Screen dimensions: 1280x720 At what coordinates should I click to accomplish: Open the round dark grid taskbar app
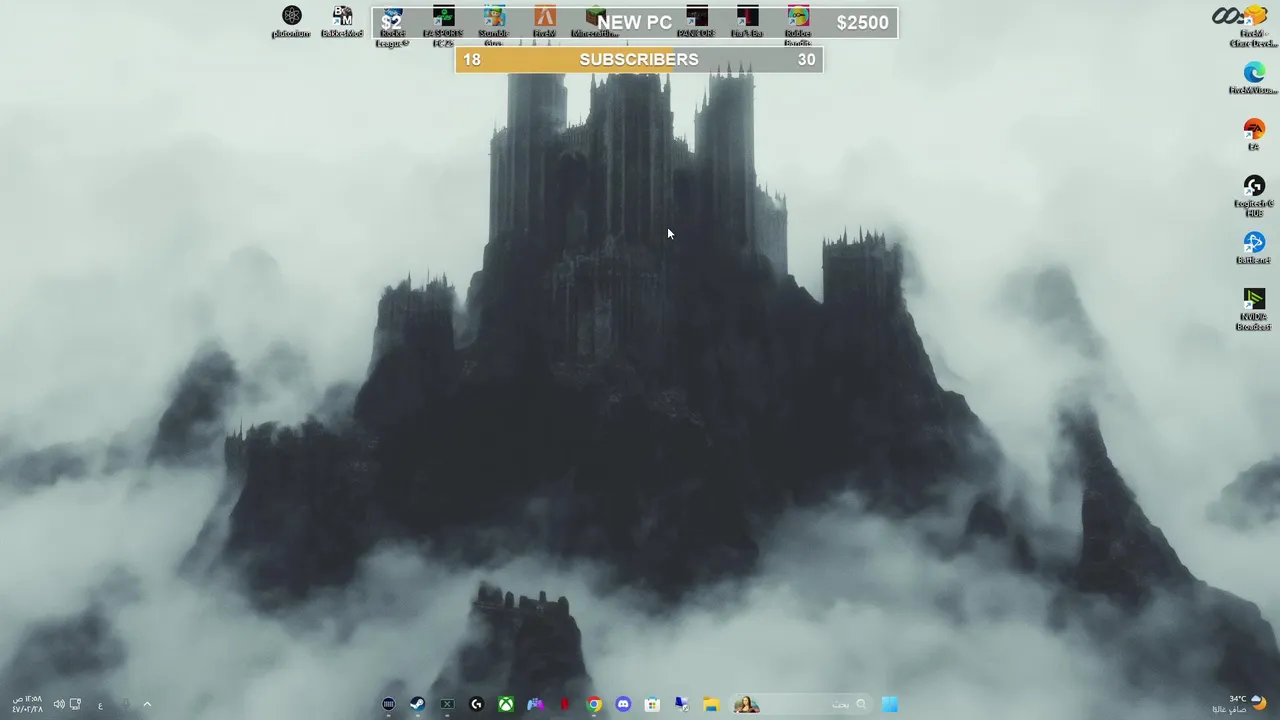pyautogui.click(x=389, y=704)
